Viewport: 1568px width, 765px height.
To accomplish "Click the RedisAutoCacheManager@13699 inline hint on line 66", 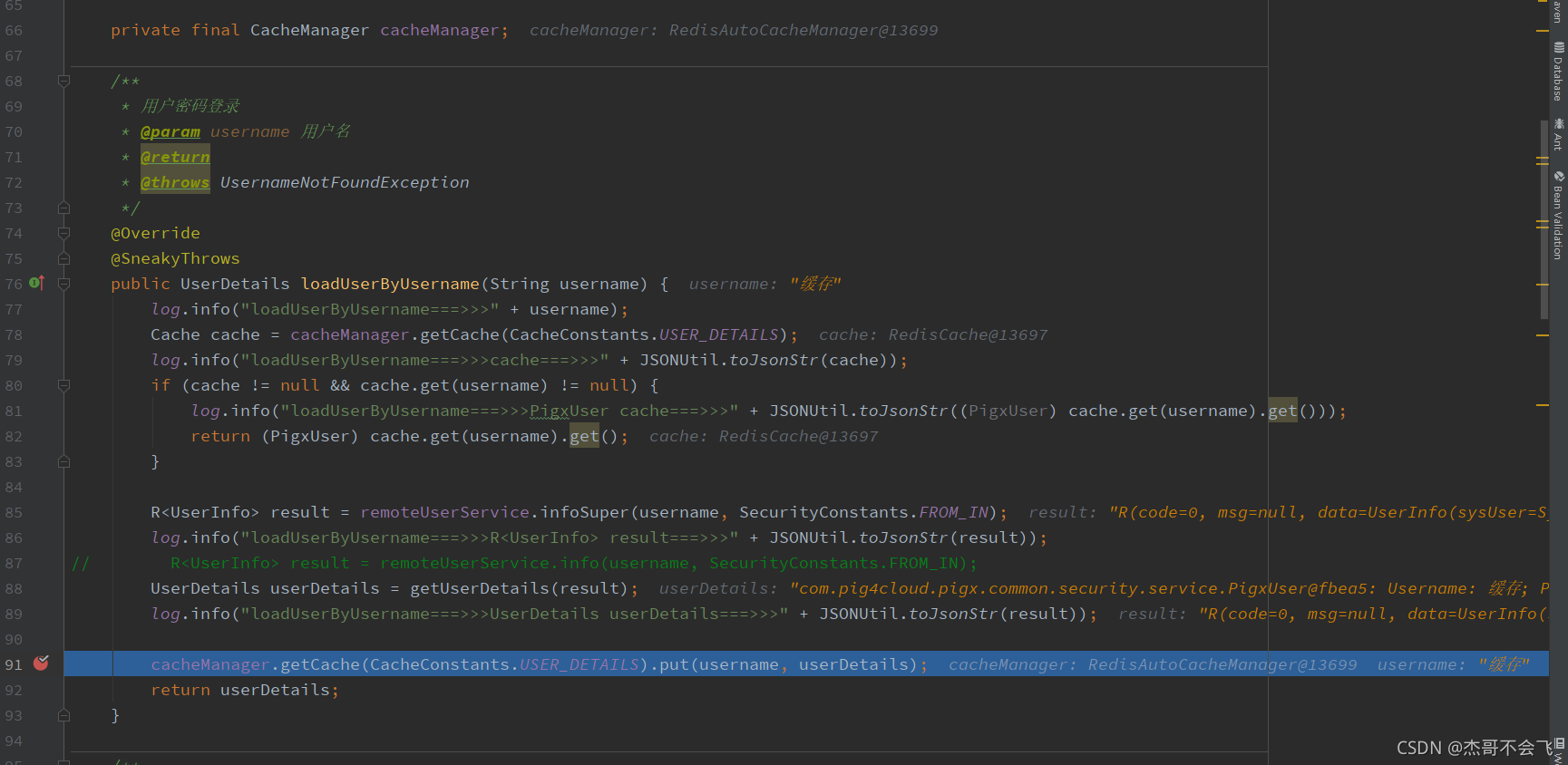I will (803, 30).
